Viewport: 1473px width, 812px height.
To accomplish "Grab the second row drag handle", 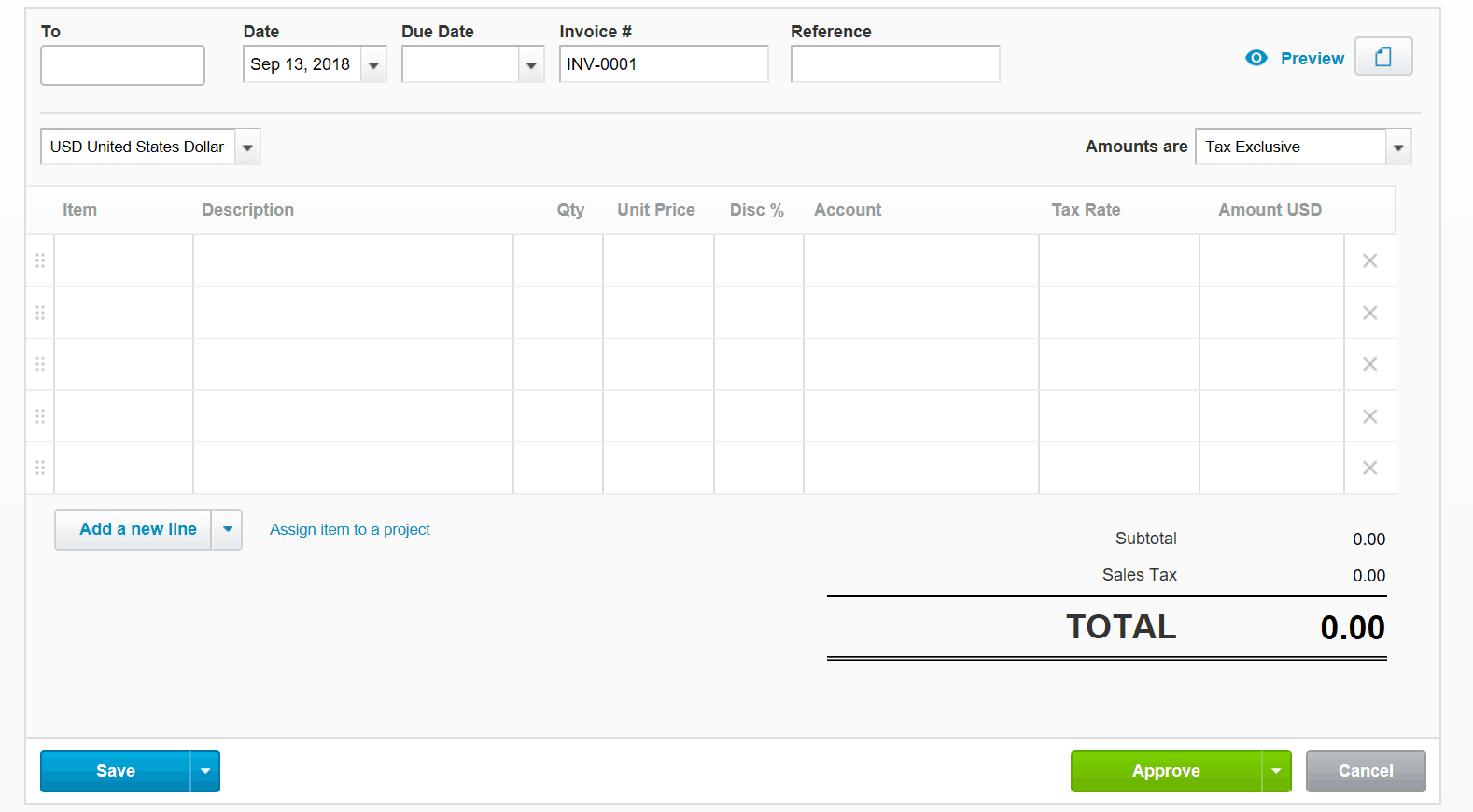I will pyautogui.click(x=40, y=313).
